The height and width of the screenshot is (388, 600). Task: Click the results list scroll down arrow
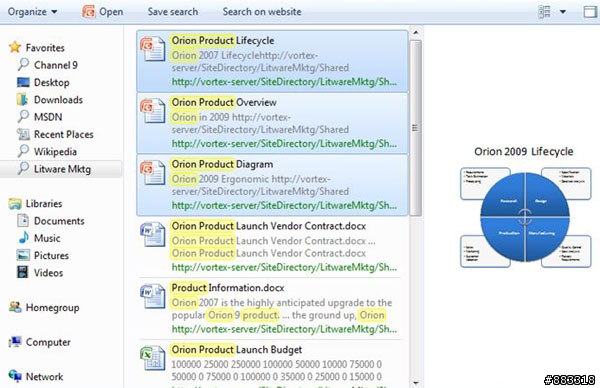pos(416,382)
